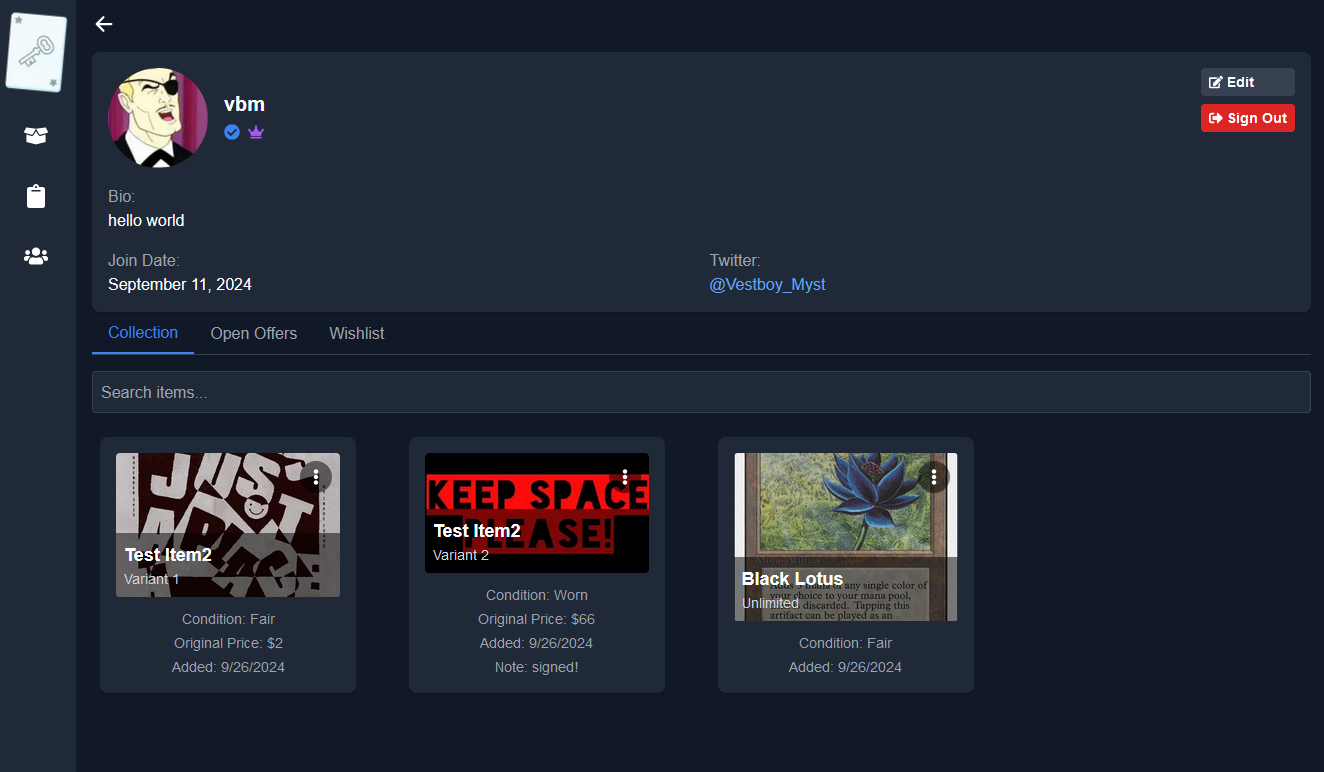Go back using the left arrow
Viewport: 1324px width, 772px height.
click(104, 24)
